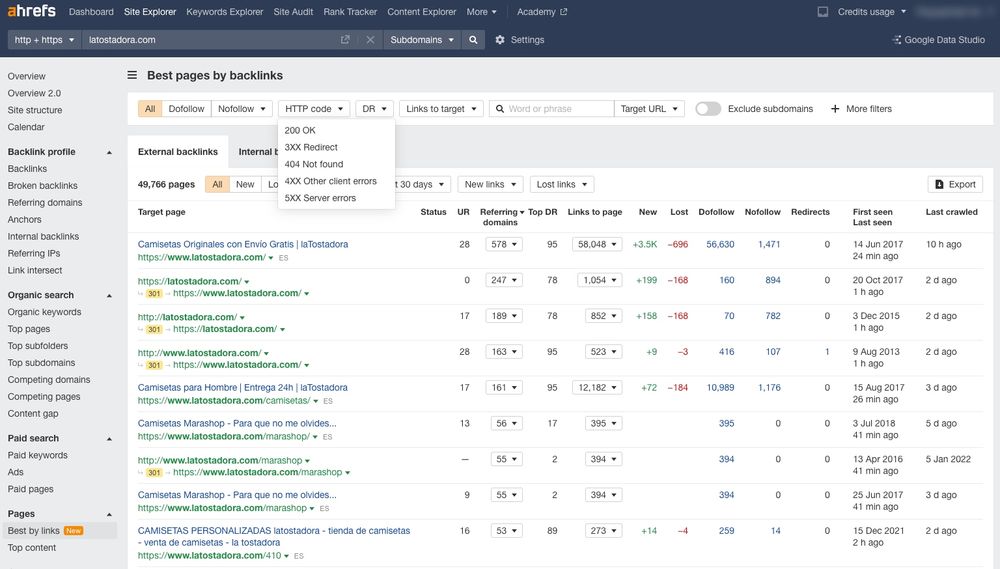Image resolution: width=1000 pixels, height=569 pixels.
Task: Expand the Subdomains mode dropdown
Action: (422, 40)
